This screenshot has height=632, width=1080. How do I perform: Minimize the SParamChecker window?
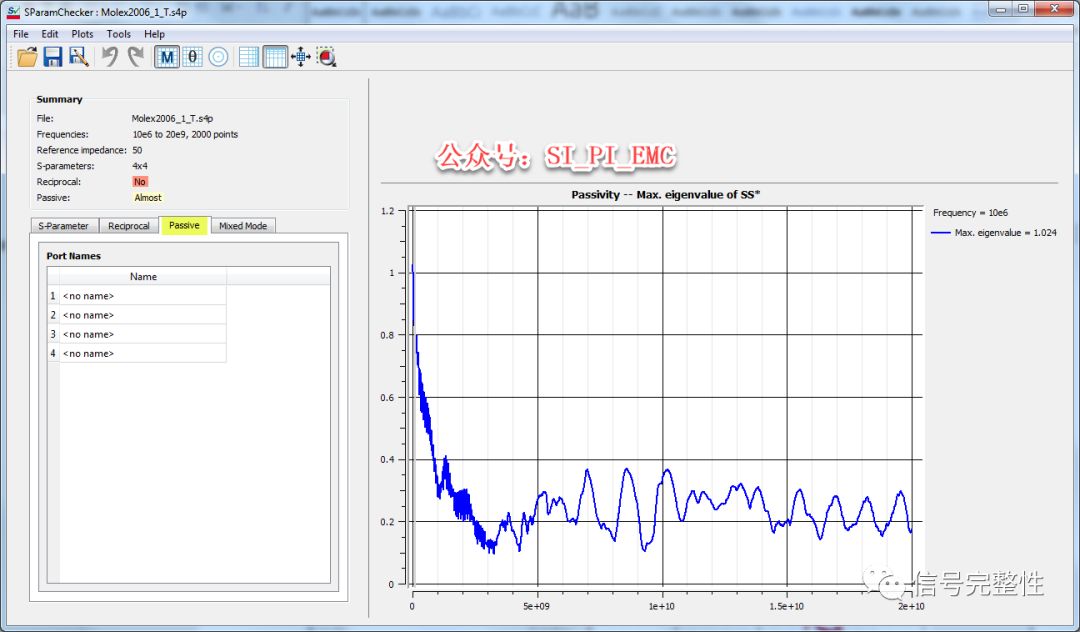[x=1001, y=9]
